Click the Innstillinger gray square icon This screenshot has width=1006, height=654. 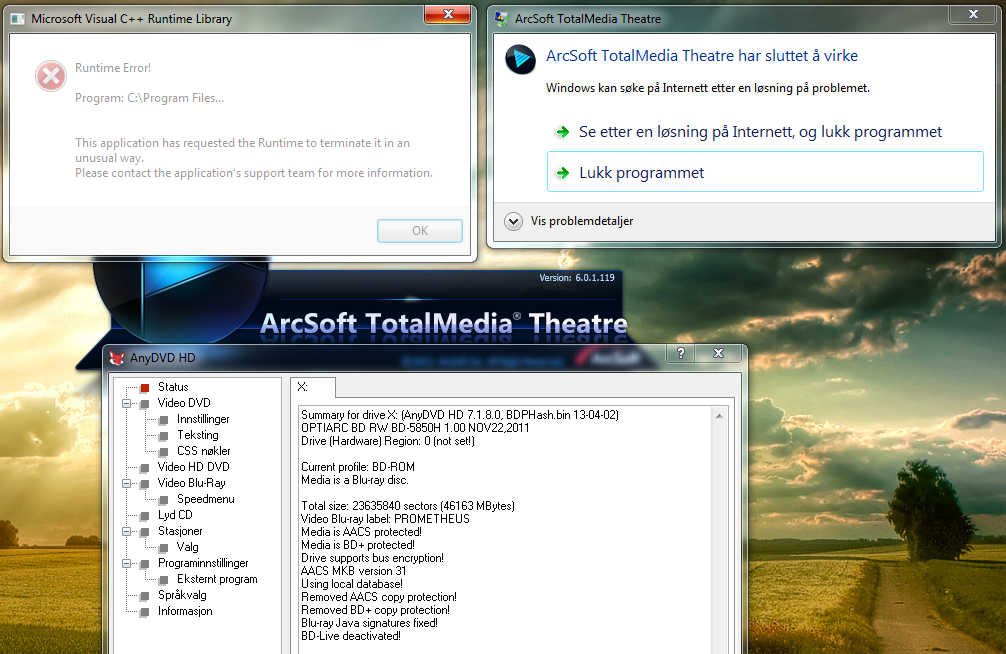pos(164,420)
